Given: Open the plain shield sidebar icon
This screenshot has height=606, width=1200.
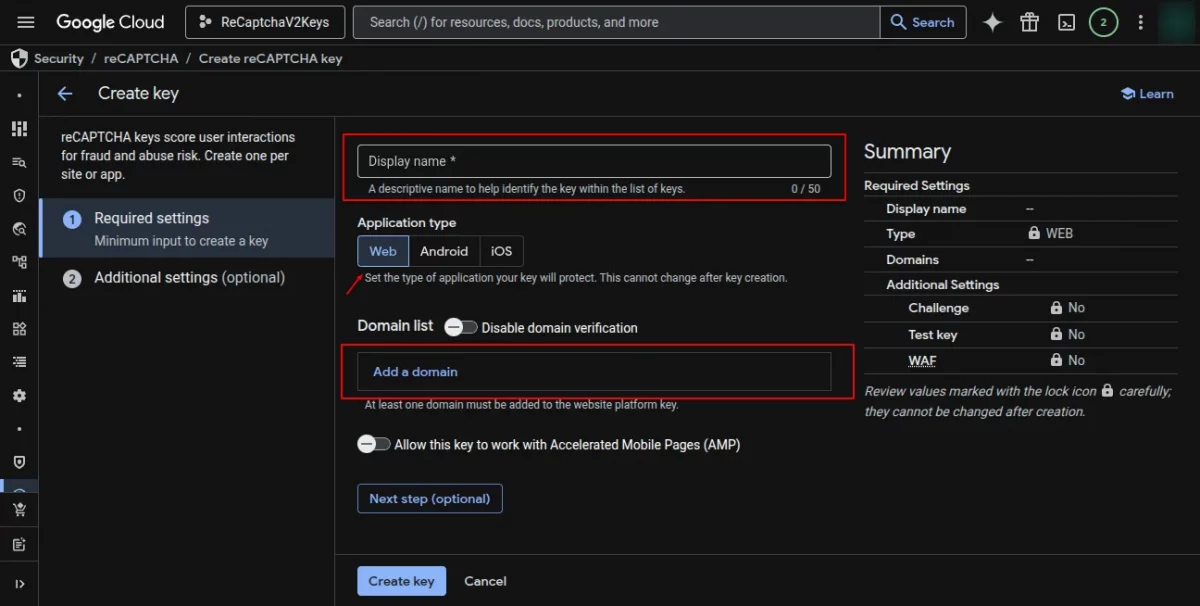Looking at the screenshot, I should click(19, 462).
